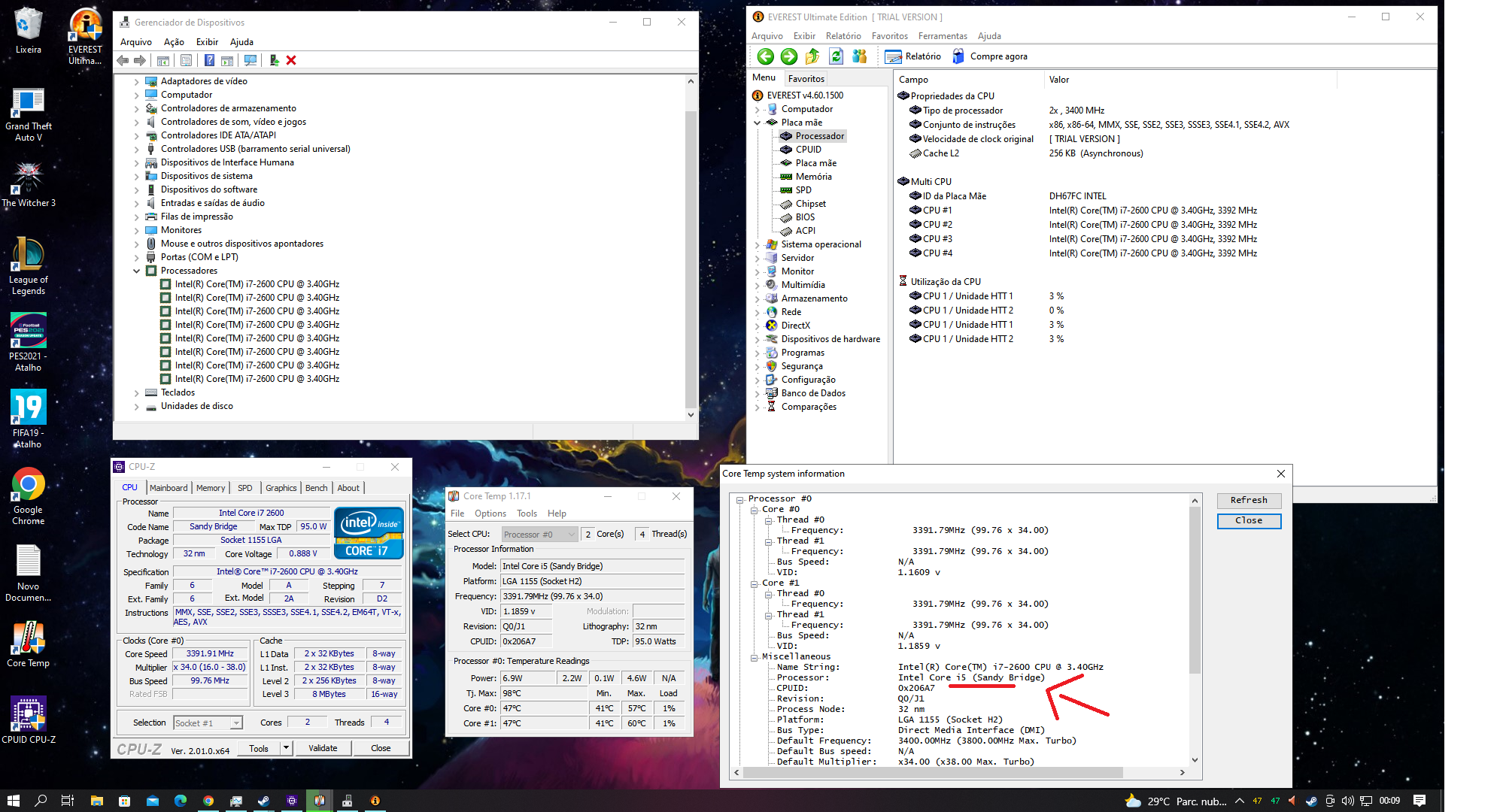Click the green forward arrow in EVEREST toolbar
The image size is (1503, 812).
788,56
